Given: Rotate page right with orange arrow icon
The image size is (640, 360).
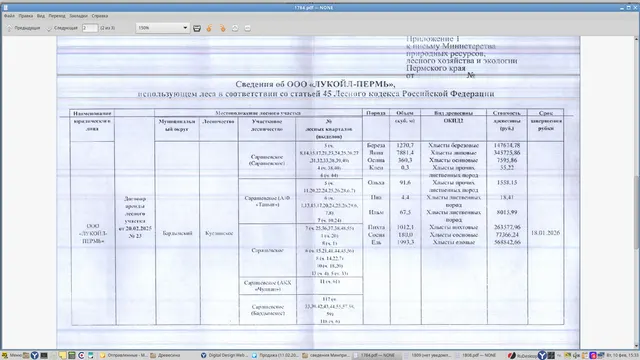Looking at the screenshot, I should point(222,28).
